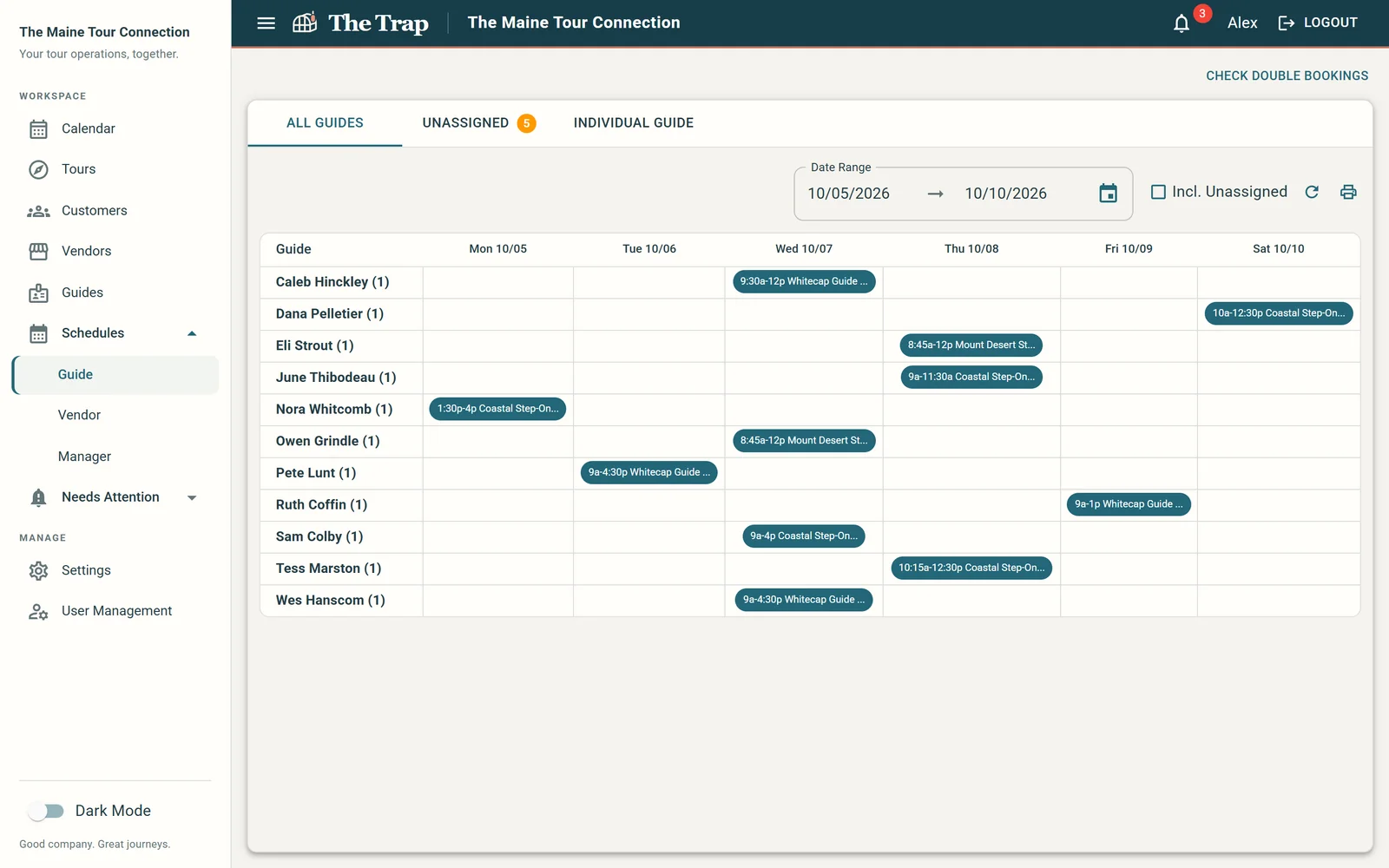Click the User Management icon
The image size is (1389, 868).
point(38,611)
